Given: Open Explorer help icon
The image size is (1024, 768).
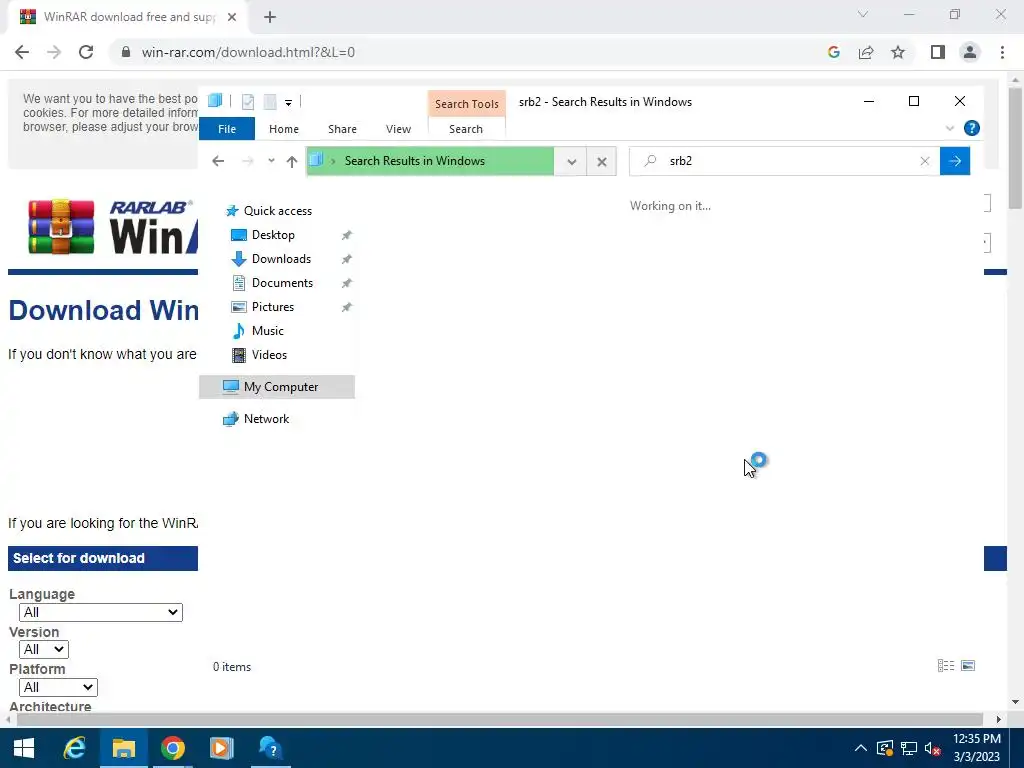Looking at the screenshot, I should click(x=971, y=128).
